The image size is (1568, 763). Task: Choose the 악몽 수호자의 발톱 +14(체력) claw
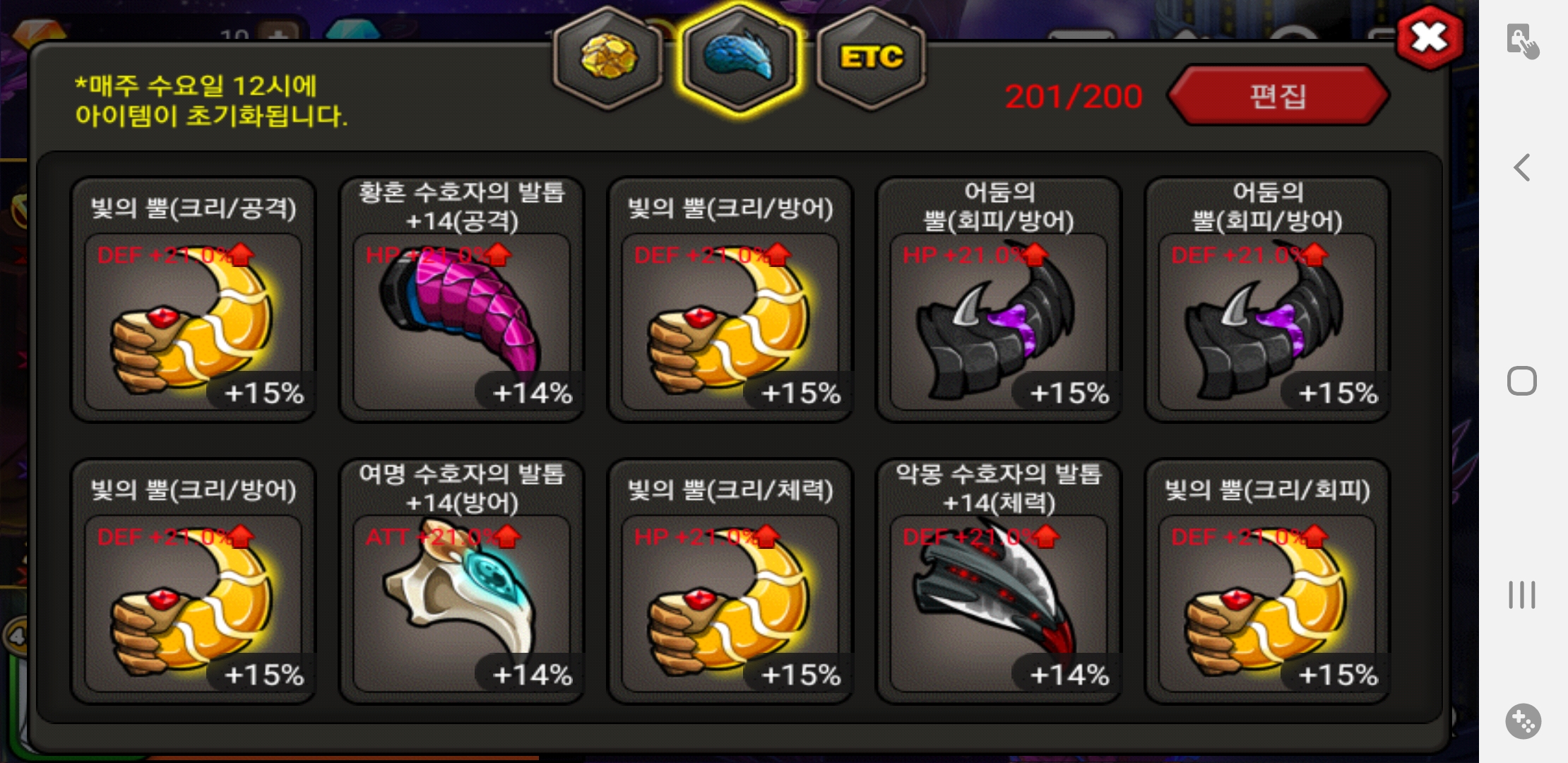coord(998,581)
